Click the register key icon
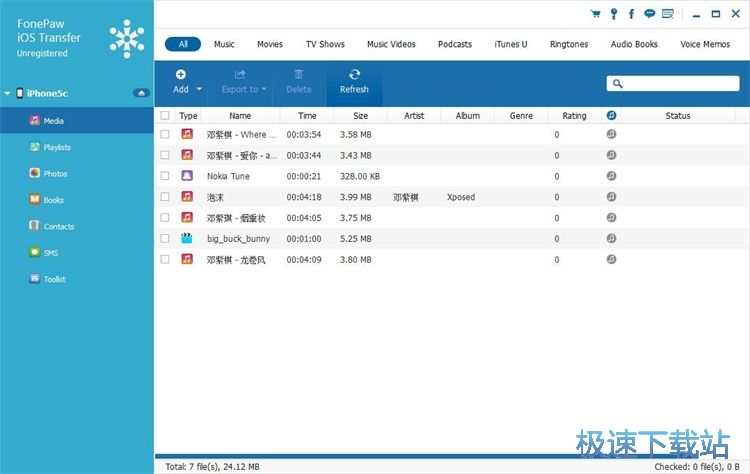 pos(614,14)
